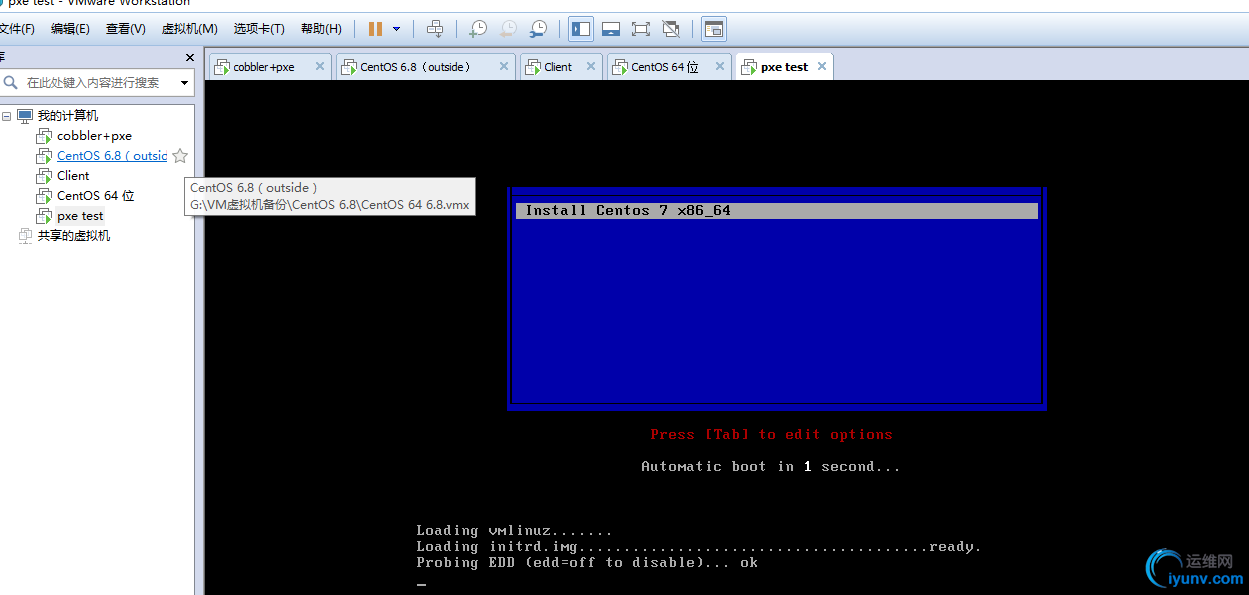
Task: Click the search magnifier icon
Action: click(x=11, y=83)
